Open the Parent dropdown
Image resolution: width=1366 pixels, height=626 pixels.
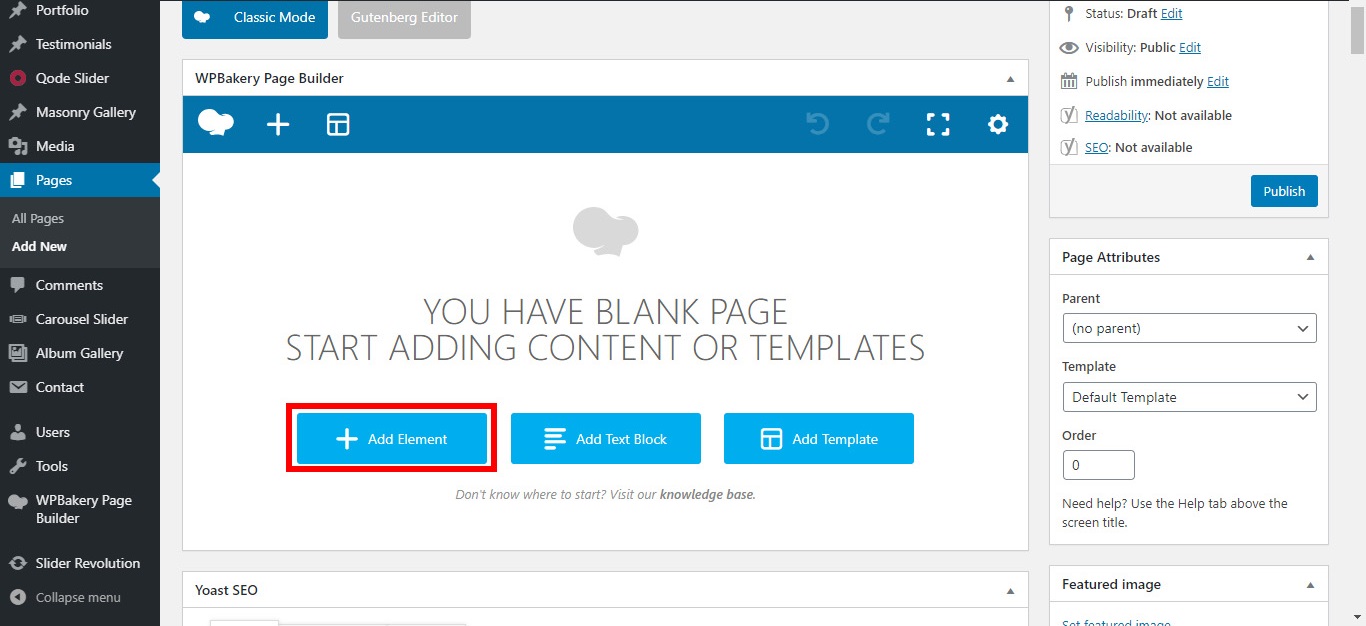point(1189,328)
